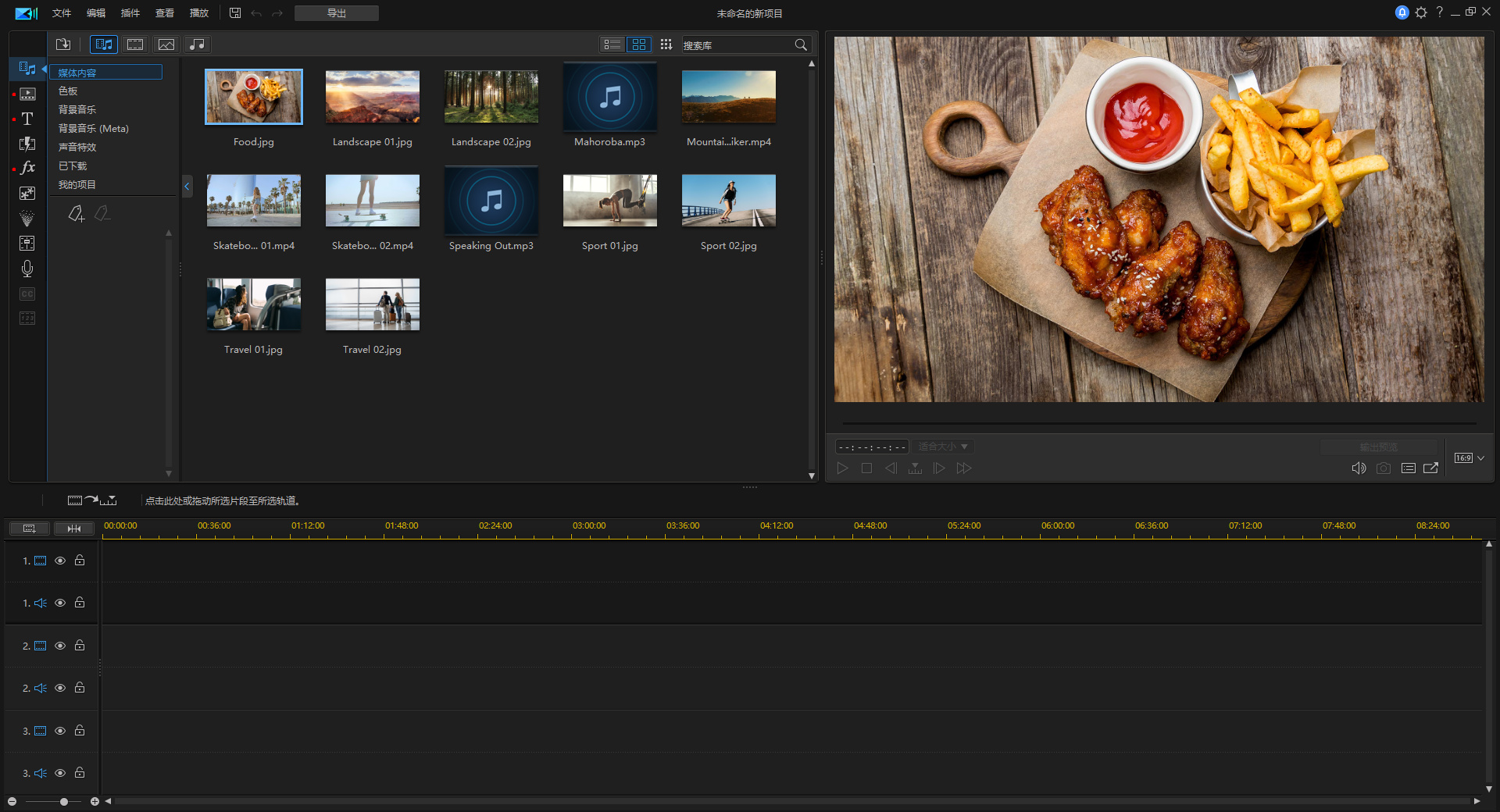Open the 文件 menu
The width and height of the screenshot is (1500, 812).
coord(62,13)
